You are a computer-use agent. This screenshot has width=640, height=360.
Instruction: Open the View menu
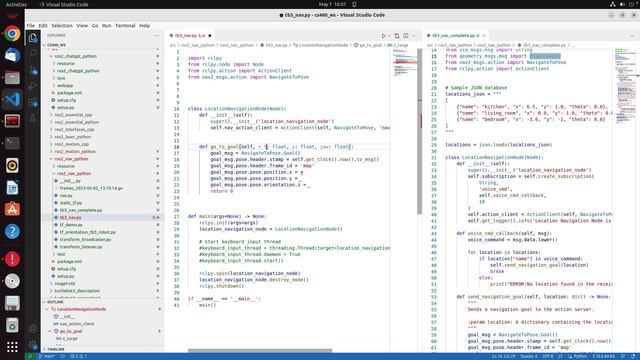(x=82, y=25)
